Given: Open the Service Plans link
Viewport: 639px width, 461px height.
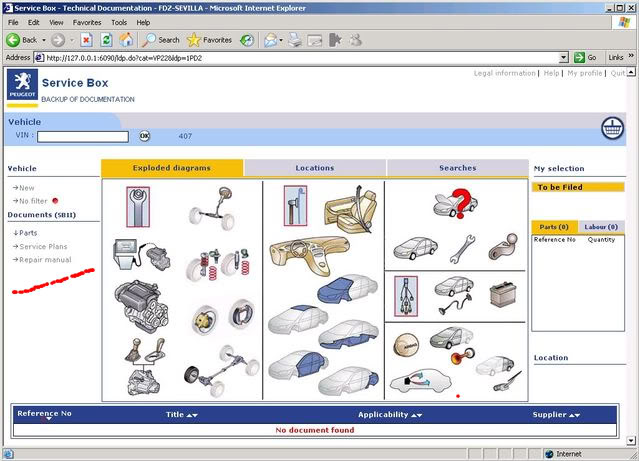Looking at the screenshot, I should (x=43, y=247).
